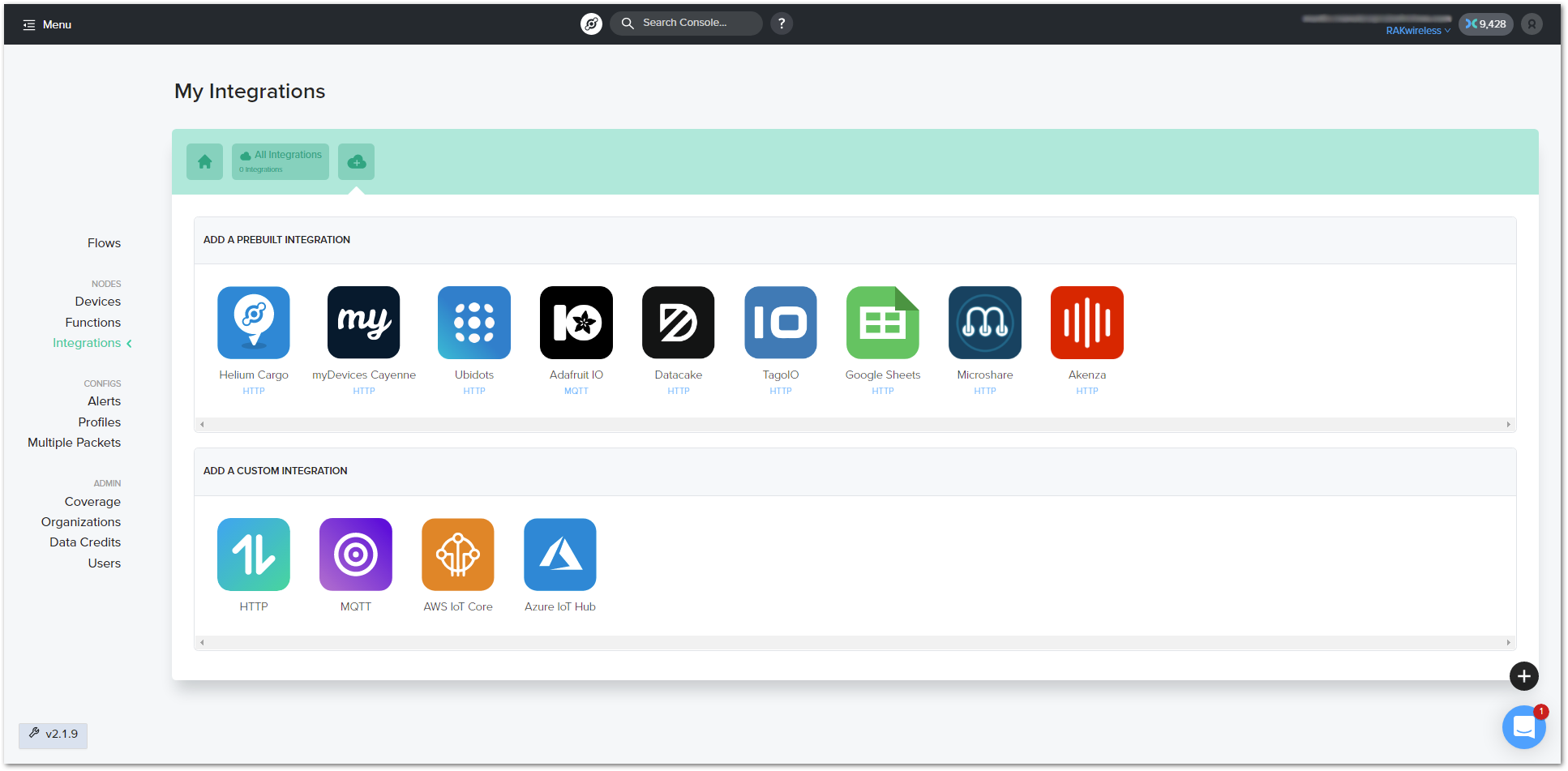Open the Data Credits page
1568x771 pixels.
pos(85,542)
